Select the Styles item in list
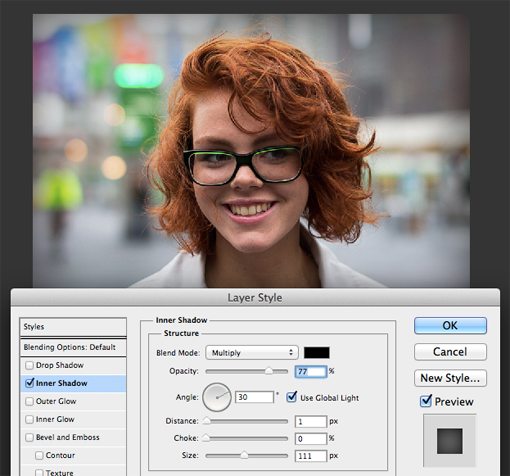Image resolution: width=510 pixels, height=476 pixels. pyautogui.click(x=73, y=327)
